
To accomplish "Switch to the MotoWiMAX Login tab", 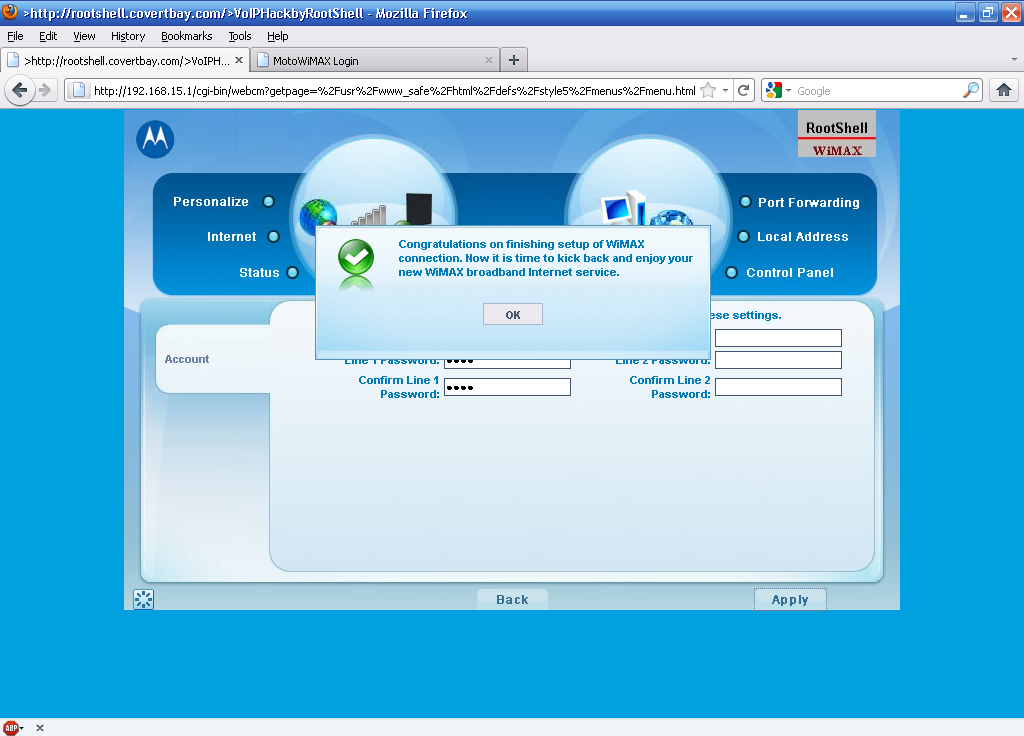I will [375, 60].
